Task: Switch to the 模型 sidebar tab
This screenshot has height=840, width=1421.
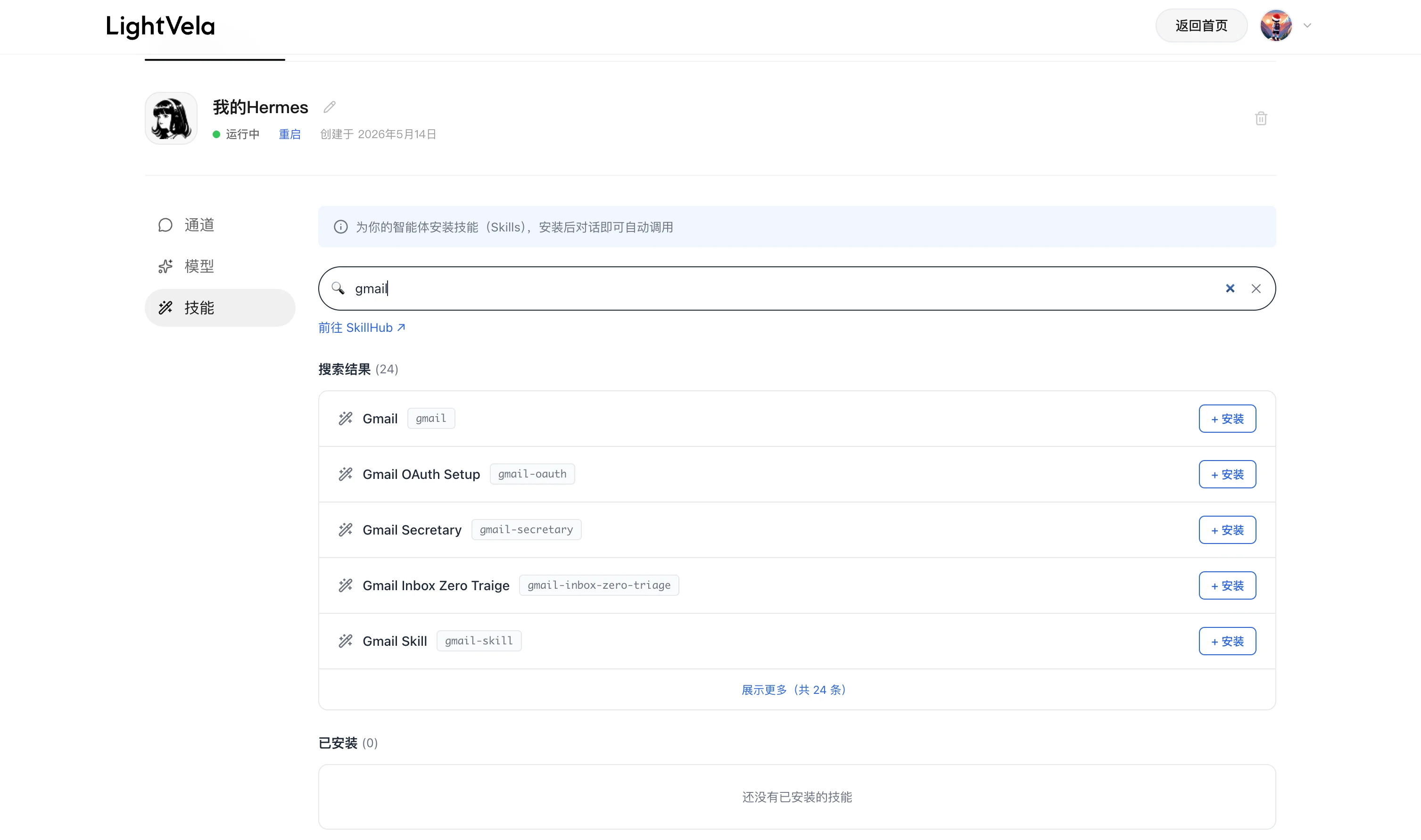Action: coord(220,266)
